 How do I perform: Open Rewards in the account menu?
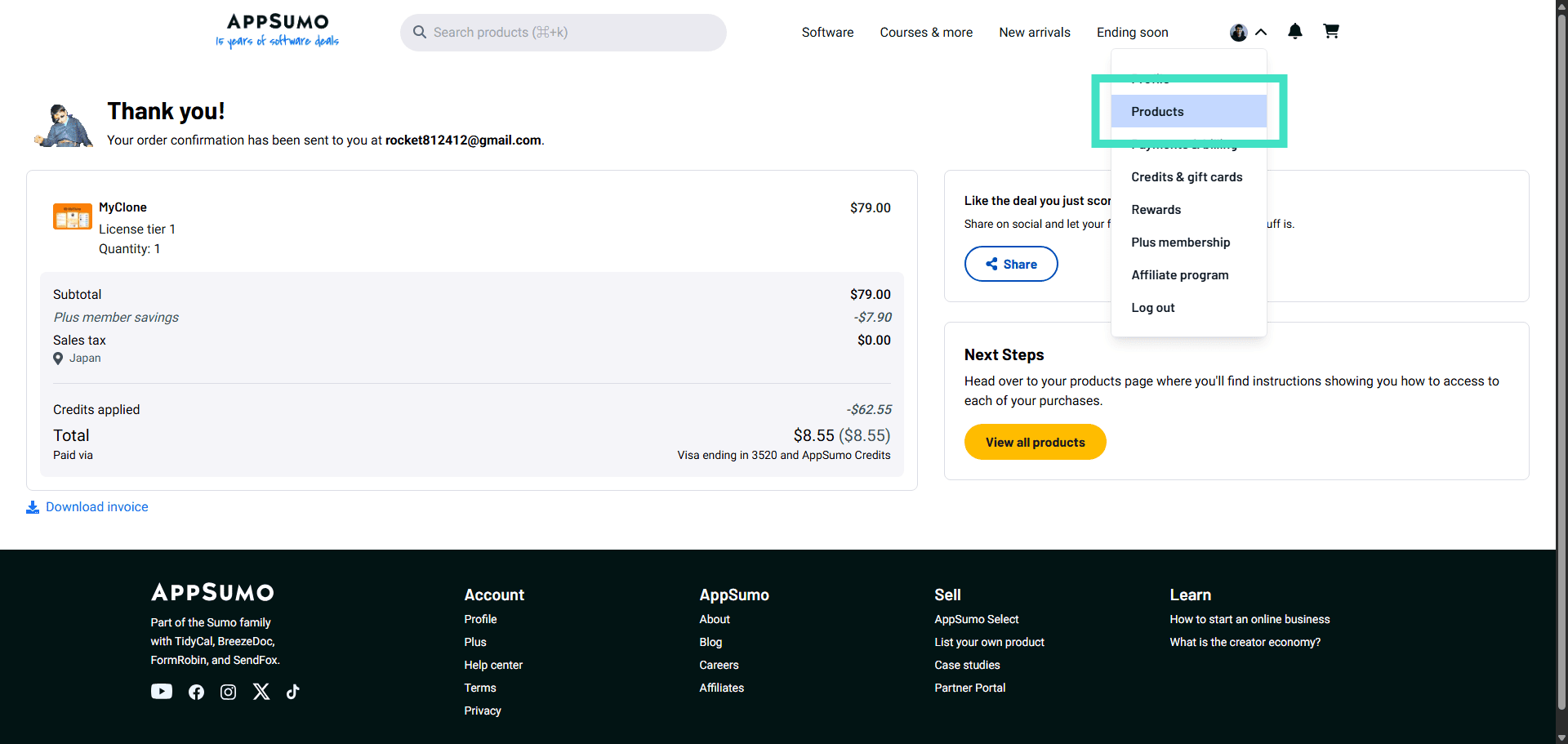coord(1156,210)
